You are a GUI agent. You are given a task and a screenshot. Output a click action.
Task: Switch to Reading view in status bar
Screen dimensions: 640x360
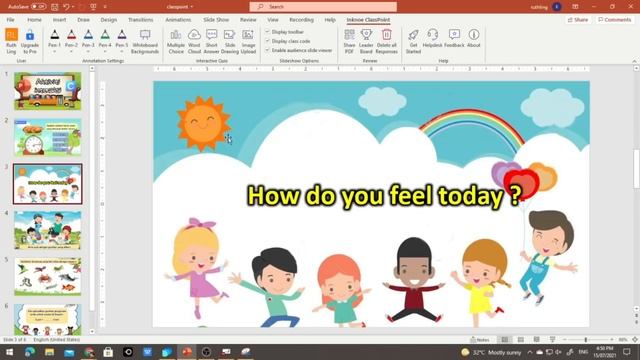click(537, 340)
